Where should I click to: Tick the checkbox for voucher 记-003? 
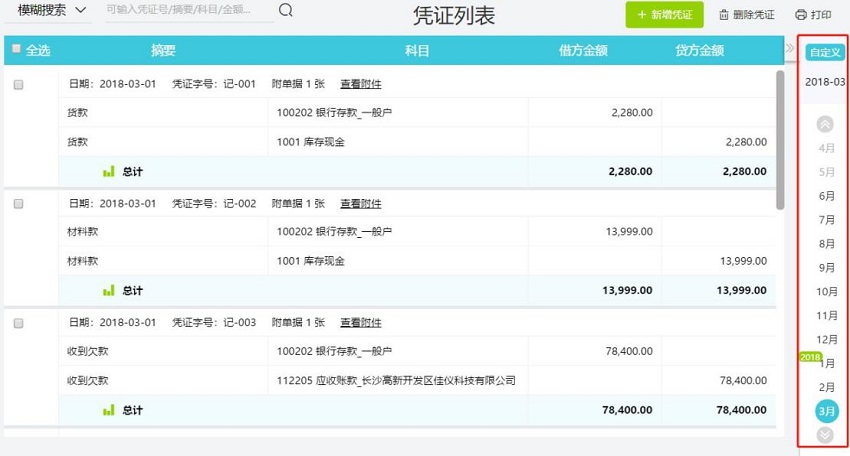[x=18, y=324]
